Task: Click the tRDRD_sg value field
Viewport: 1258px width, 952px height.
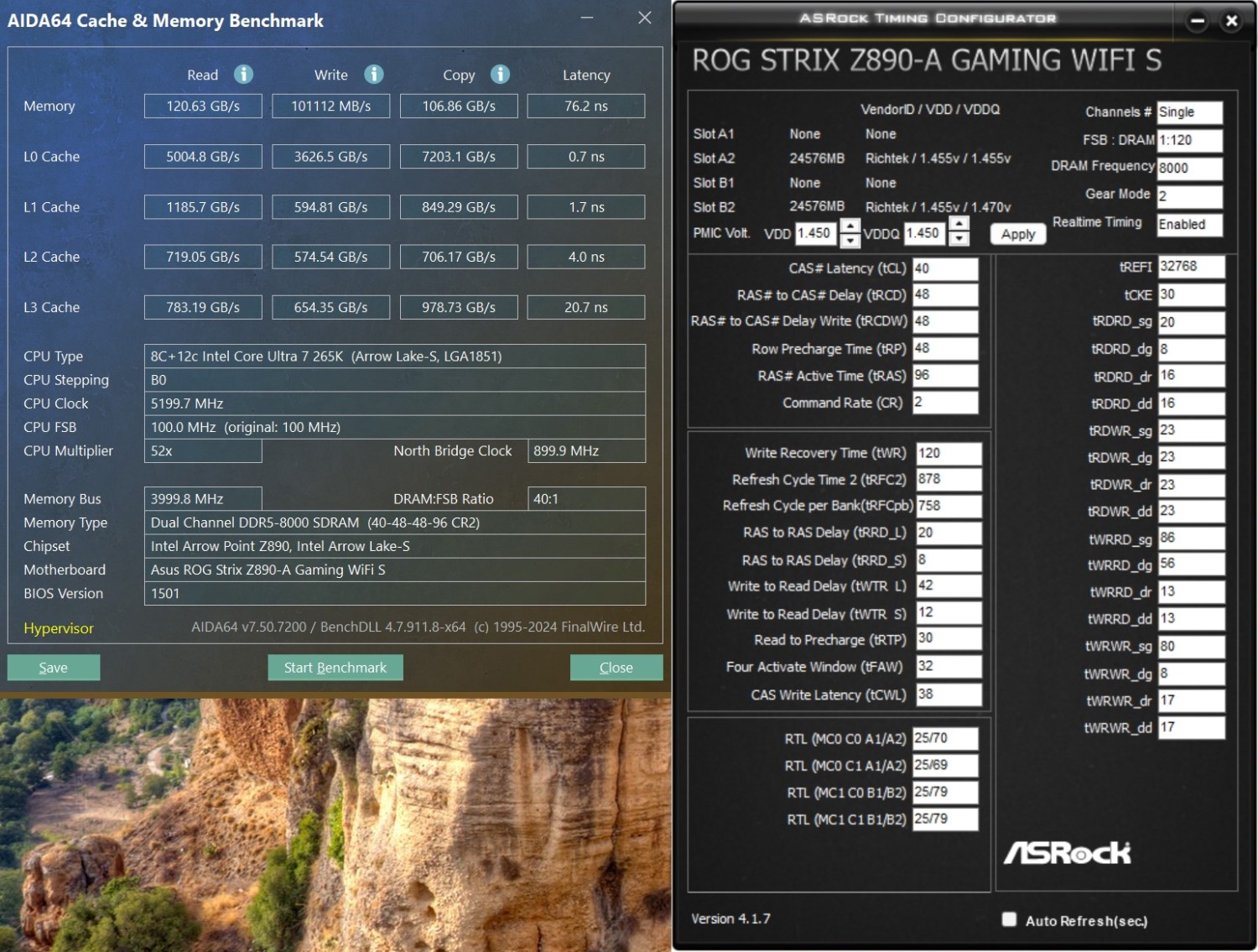Action: point(1192,322)
